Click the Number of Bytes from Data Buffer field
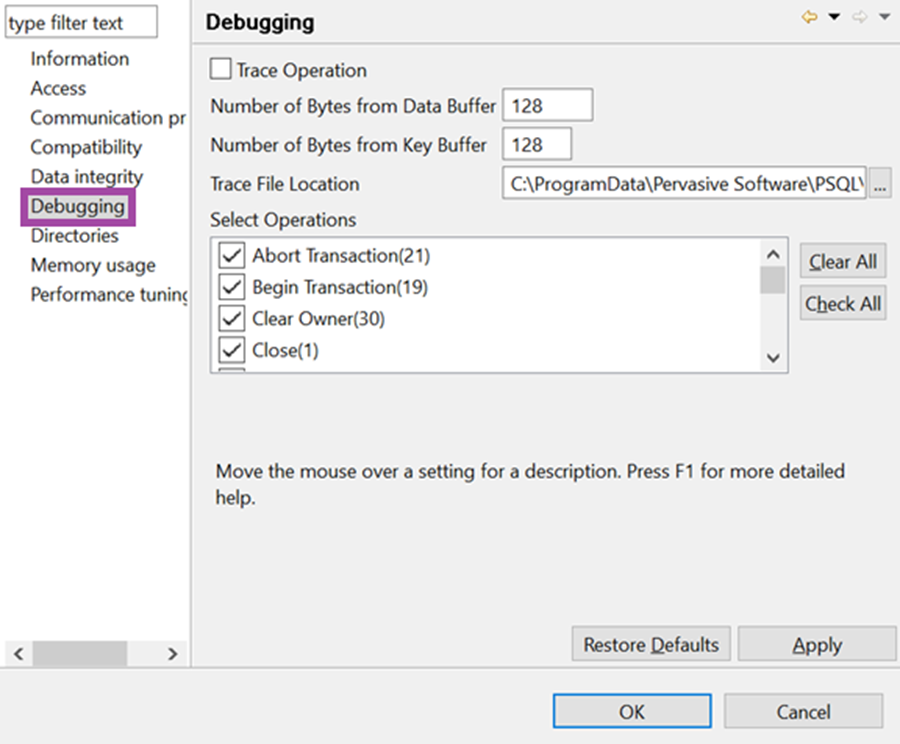The image size is (900, 744). (x=548, y=105)
